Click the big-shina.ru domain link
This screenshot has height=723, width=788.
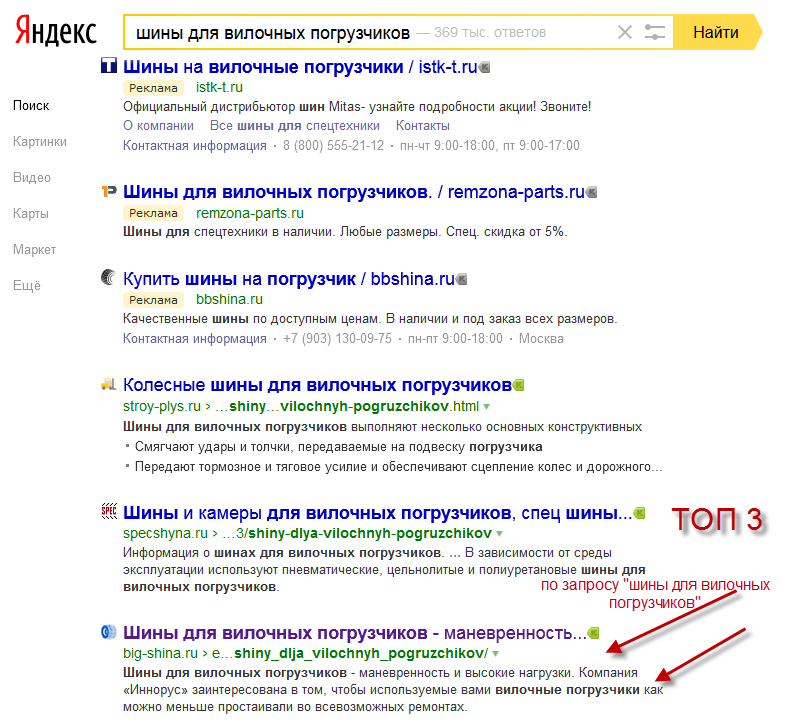tap(160, 653)
